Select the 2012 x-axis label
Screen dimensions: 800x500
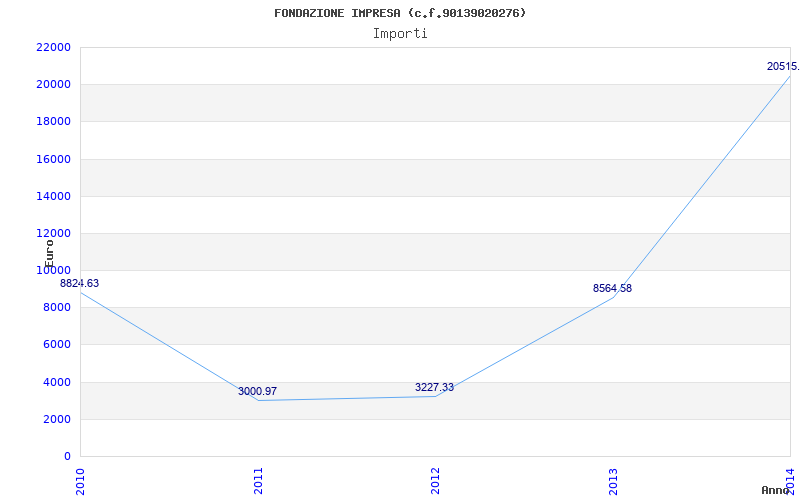pos(435,481)
